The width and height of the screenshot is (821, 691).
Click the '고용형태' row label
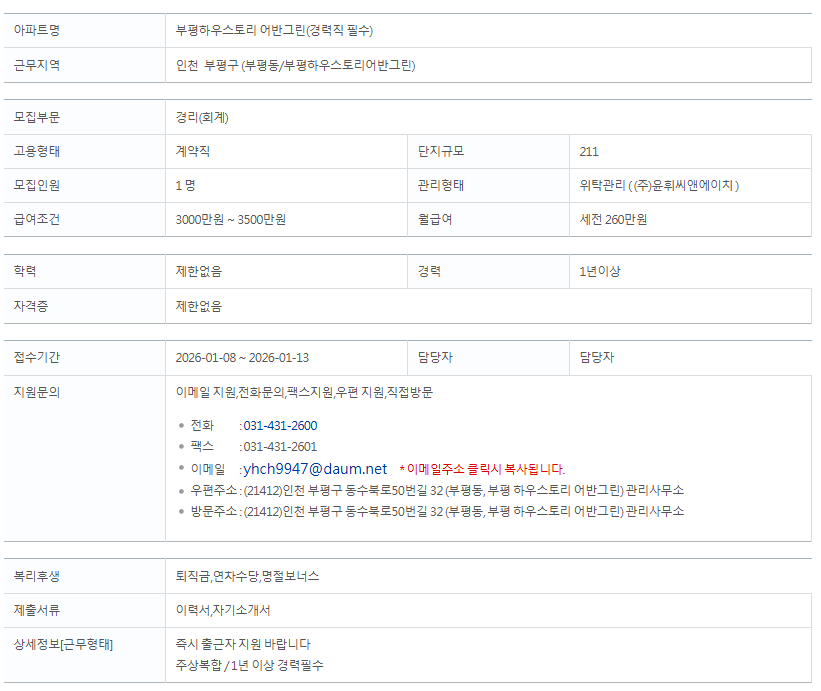pyautogui.click(x=37, y=151)
